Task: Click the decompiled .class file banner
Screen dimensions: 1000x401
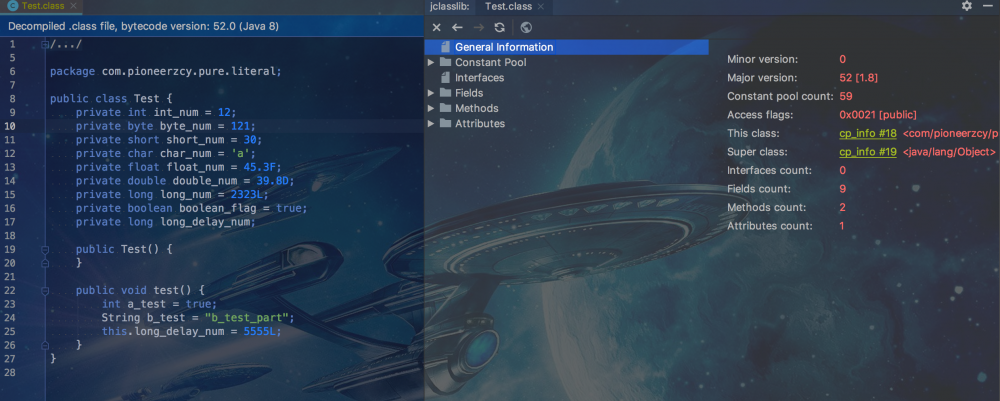Action: pyautogui.click(x=212, y=27)
